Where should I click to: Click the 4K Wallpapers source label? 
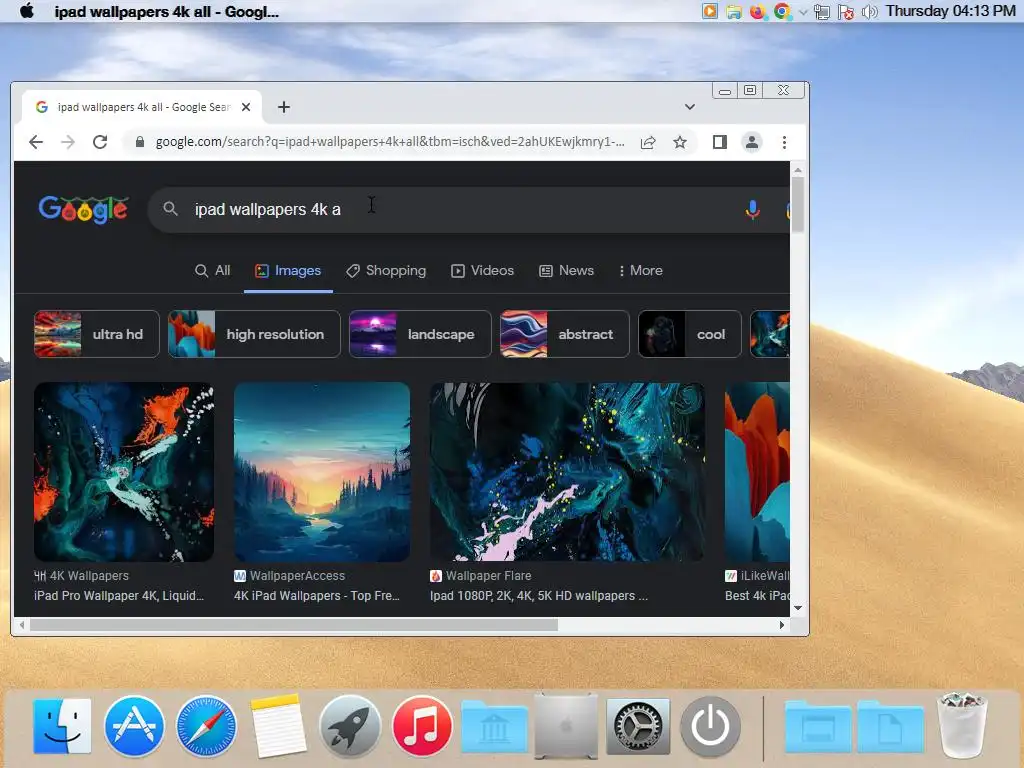[89, 575]
